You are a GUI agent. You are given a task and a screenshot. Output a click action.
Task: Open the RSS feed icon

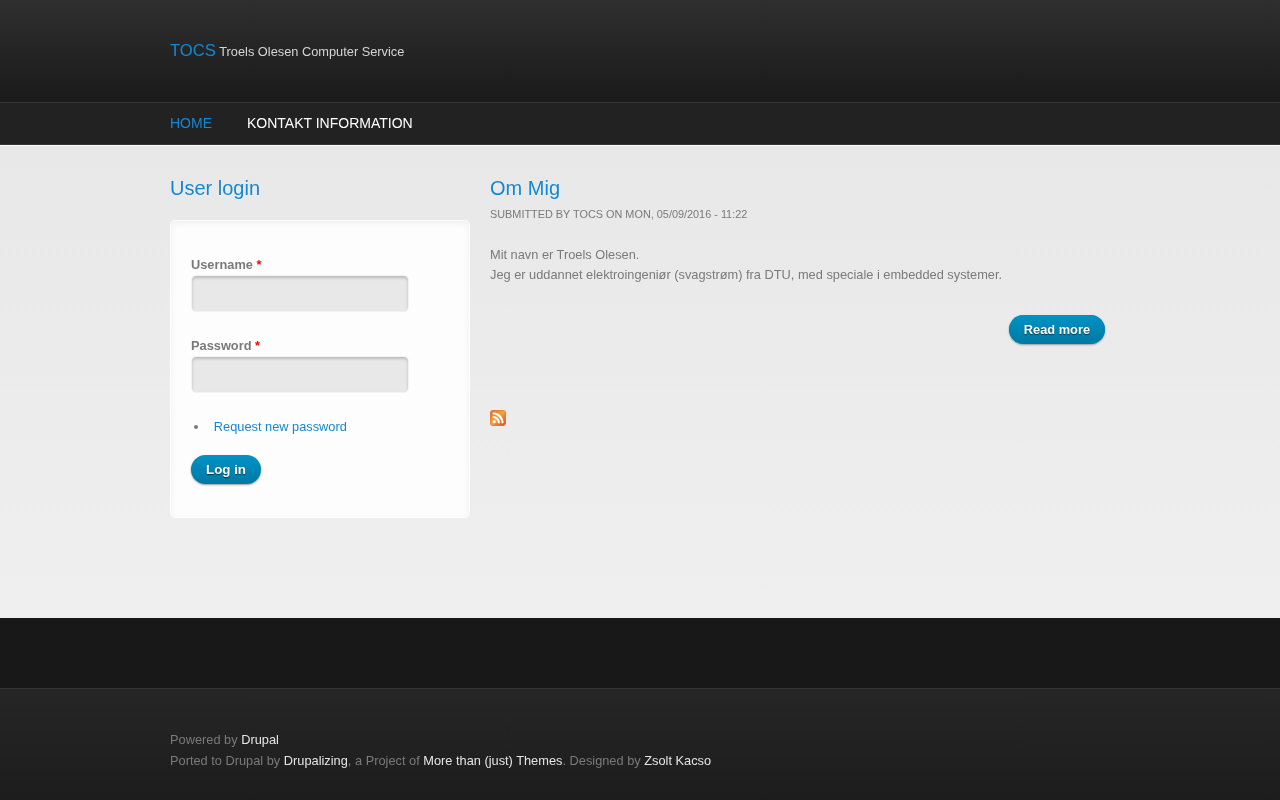(498, 418)
